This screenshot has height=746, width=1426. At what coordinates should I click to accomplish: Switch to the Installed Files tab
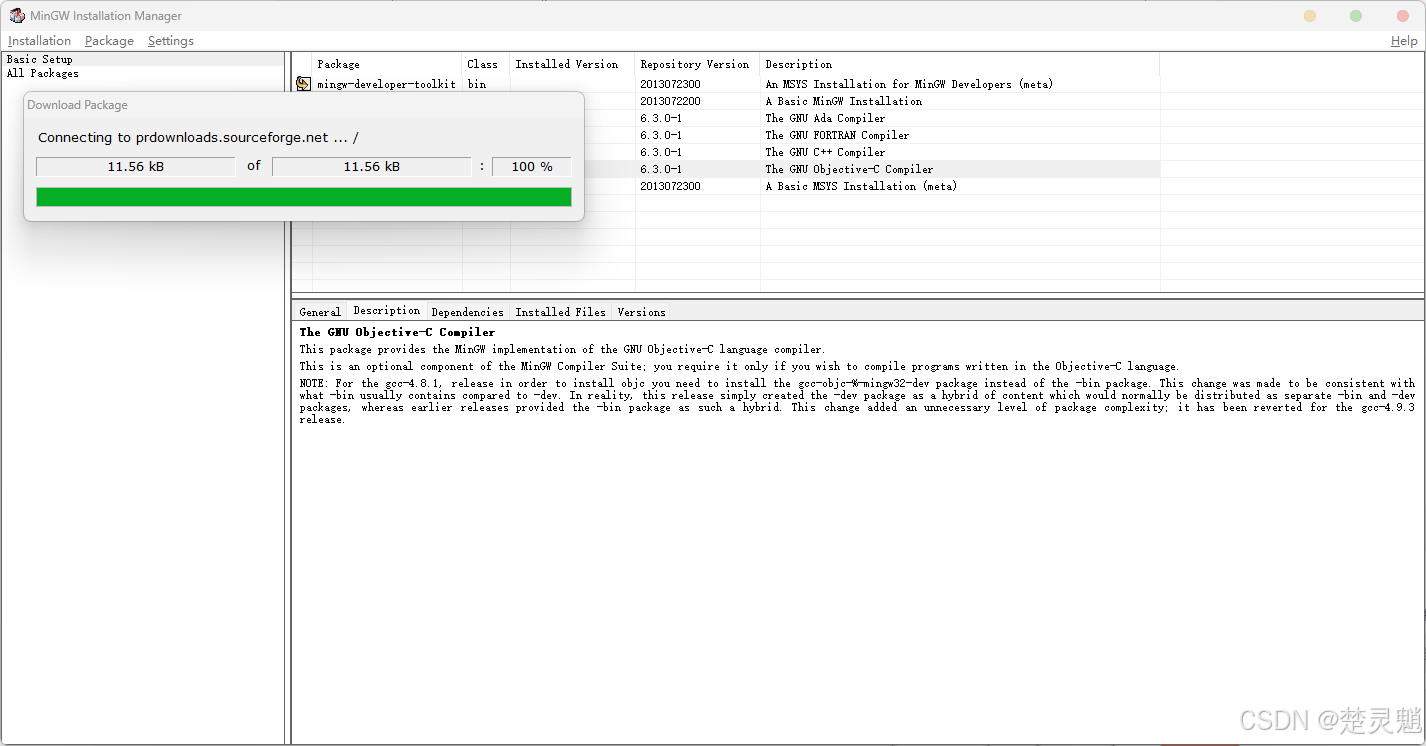560,312
